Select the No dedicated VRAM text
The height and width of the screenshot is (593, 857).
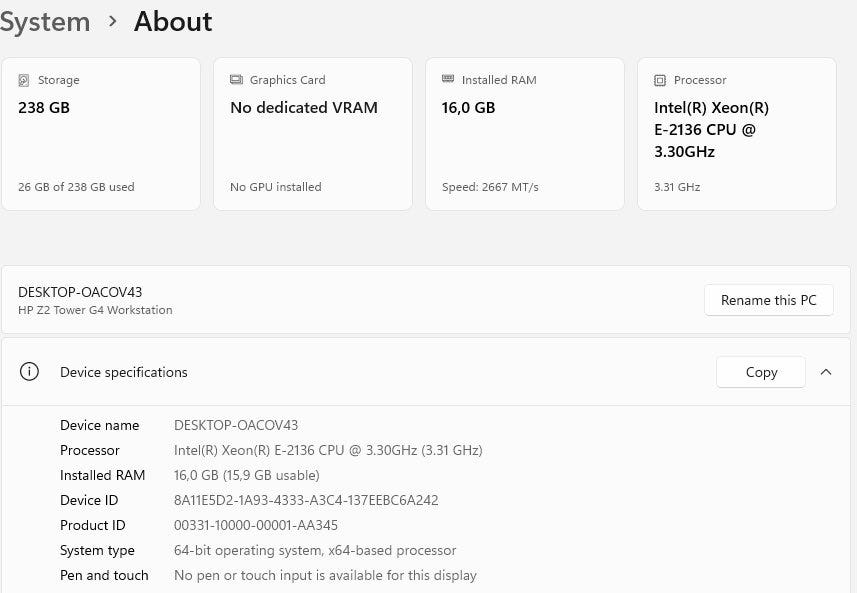point(304,108)
